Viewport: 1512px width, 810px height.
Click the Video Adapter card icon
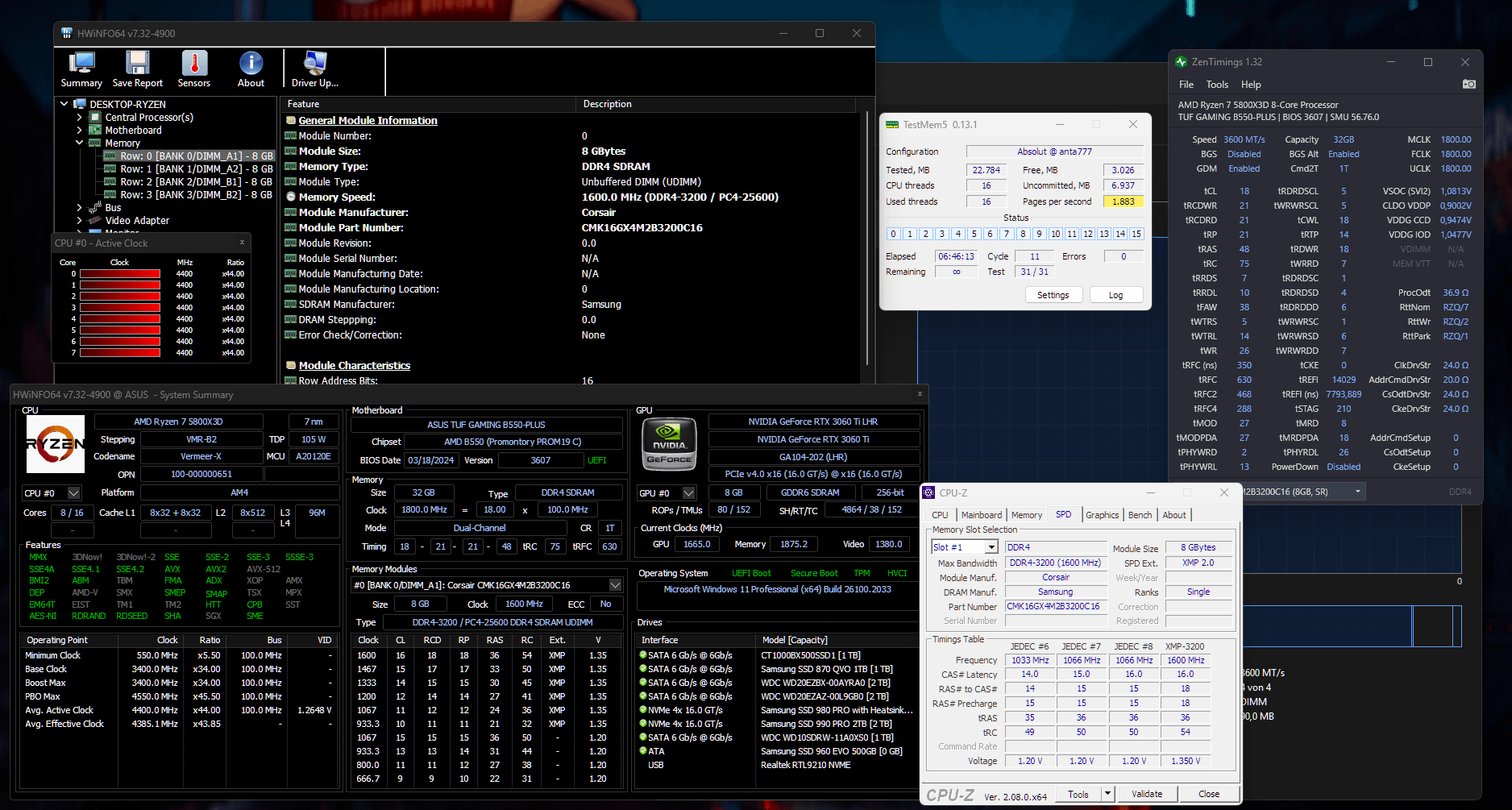point(95,220)
